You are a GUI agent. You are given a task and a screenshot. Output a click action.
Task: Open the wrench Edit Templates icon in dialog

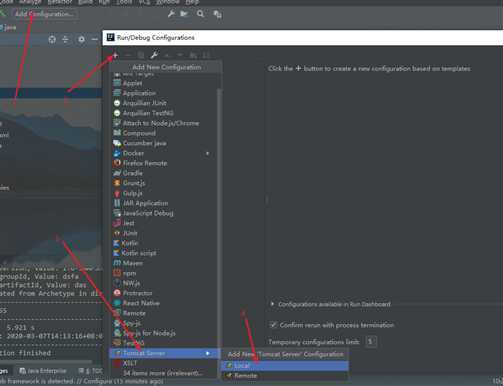[x=154, y=55]
